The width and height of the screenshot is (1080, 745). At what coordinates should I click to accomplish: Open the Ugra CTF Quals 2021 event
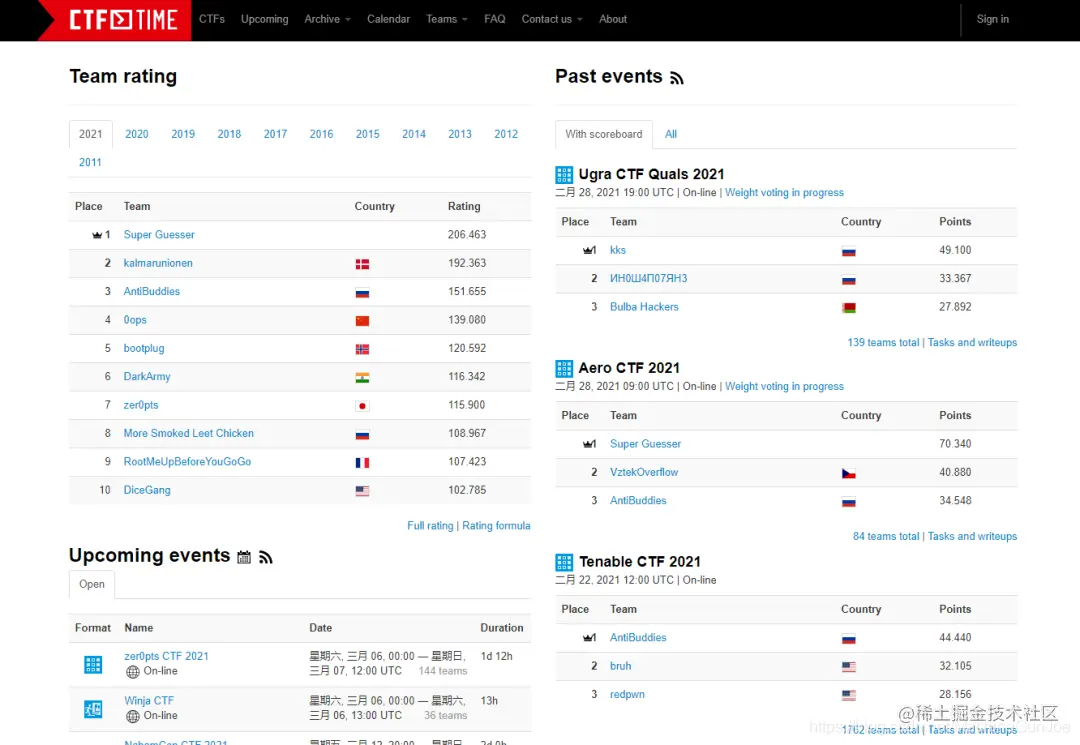pos(652,174)
